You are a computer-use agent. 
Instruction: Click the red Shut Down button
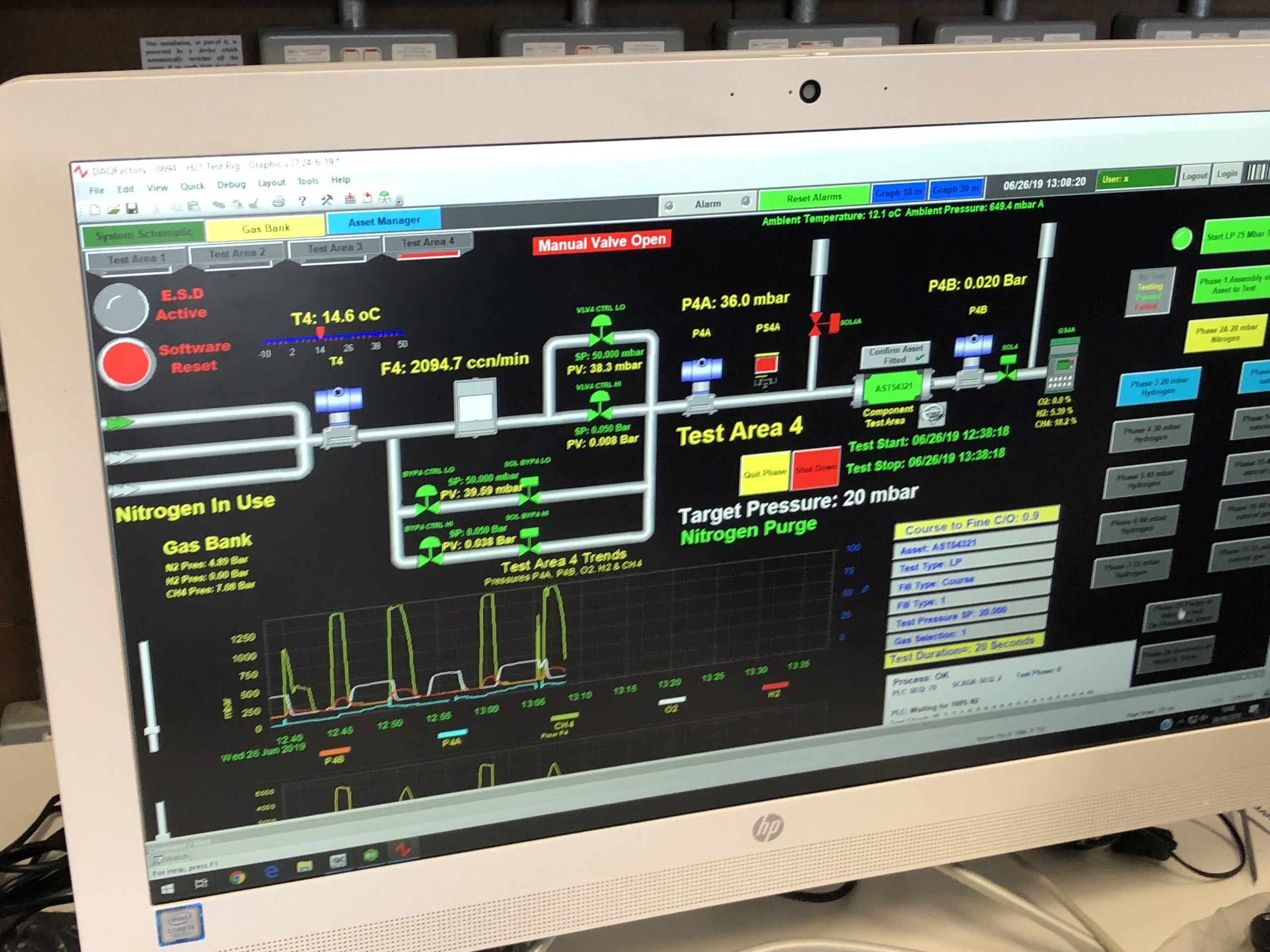click(x=816, y=468)
